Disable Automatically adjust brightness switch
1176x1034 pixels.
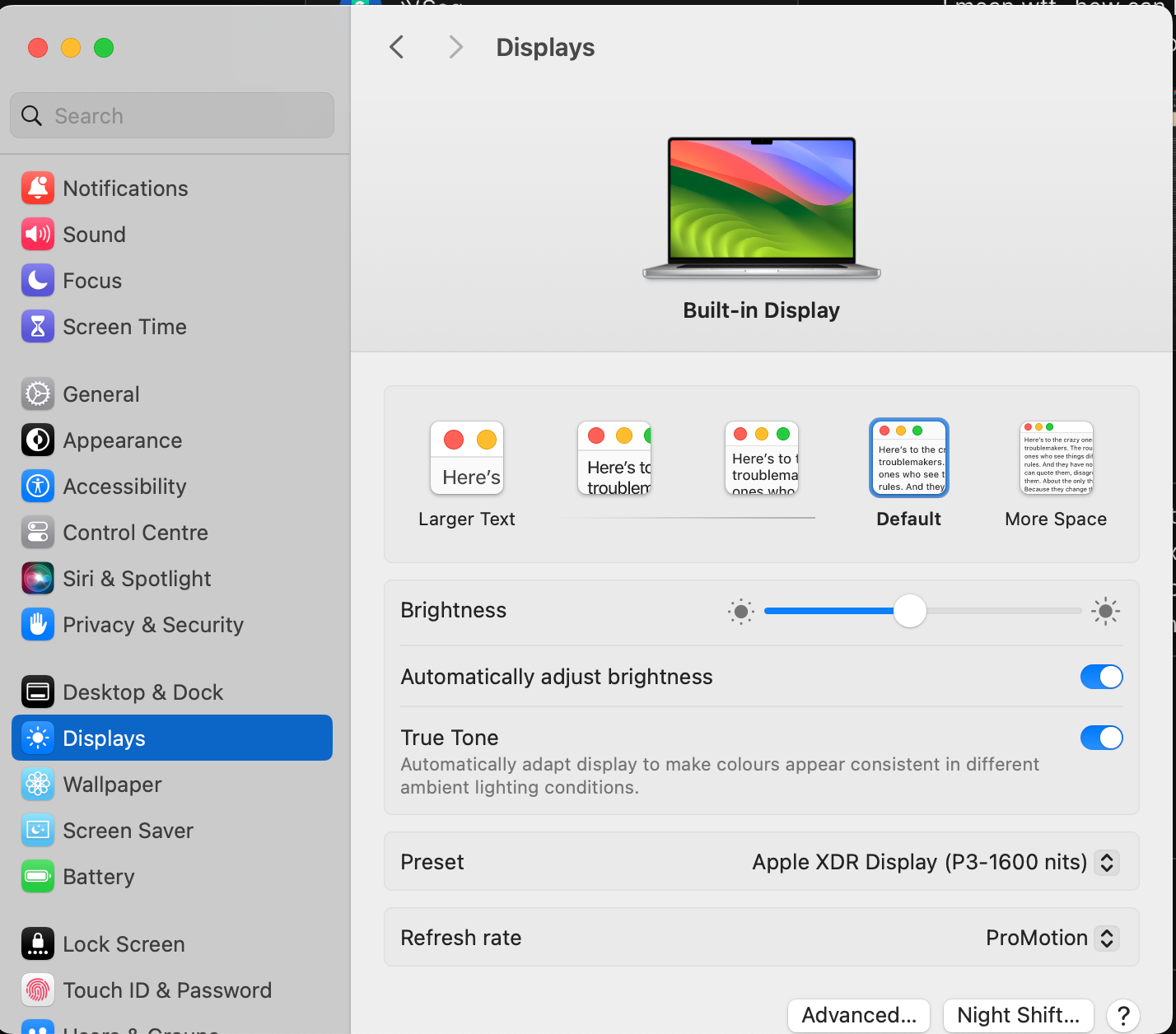1102,677
